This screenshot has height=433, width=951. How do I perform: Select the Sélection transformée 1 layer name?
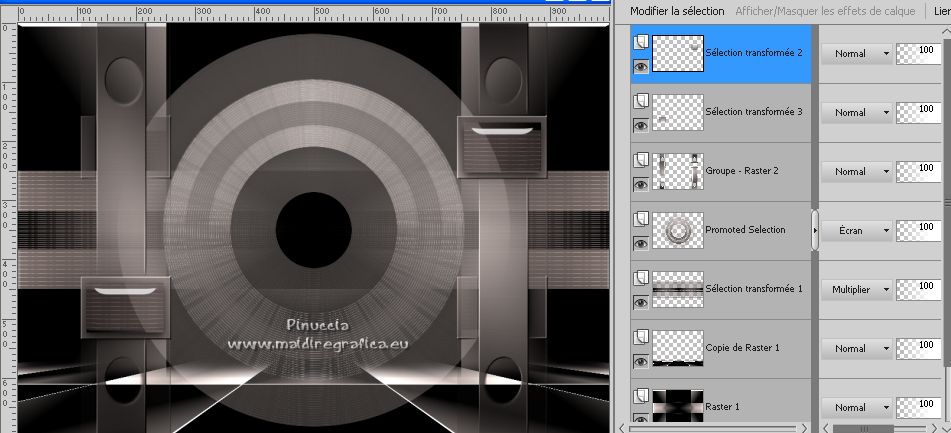tap(754, 289)
